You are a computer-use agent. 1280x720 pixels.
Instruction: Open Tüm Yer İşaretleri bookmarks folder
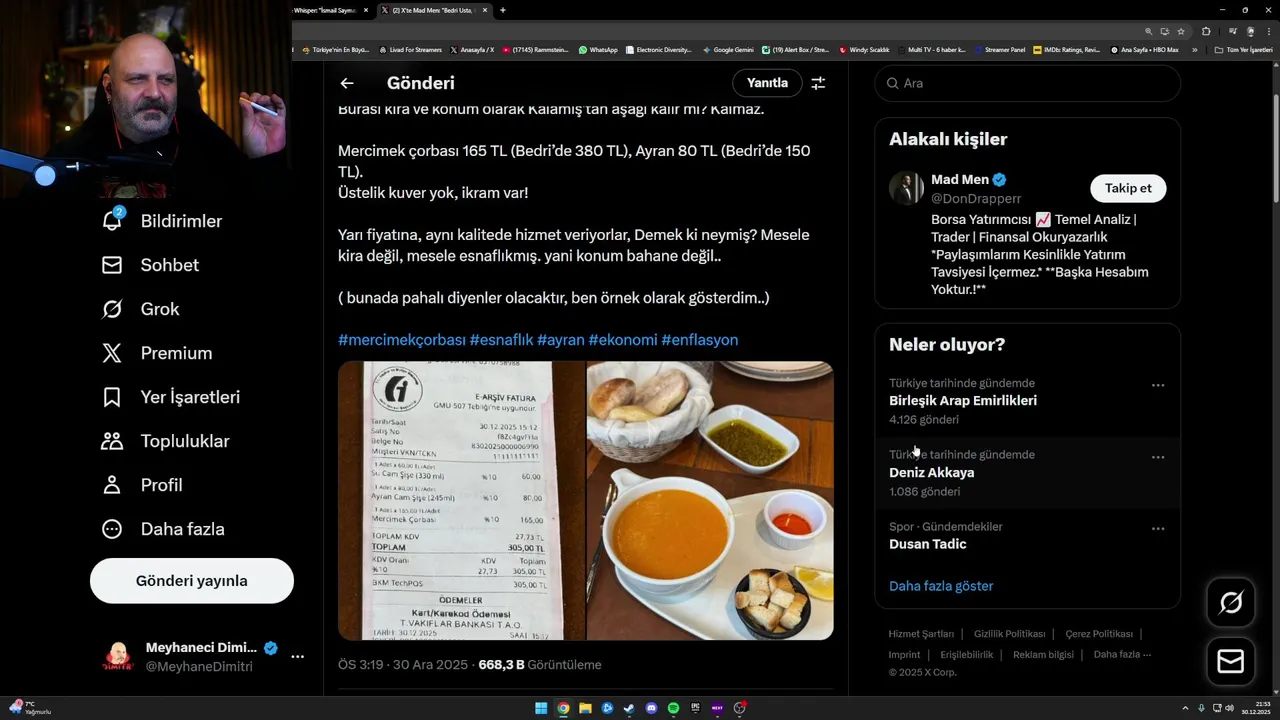pos(1243,50)
